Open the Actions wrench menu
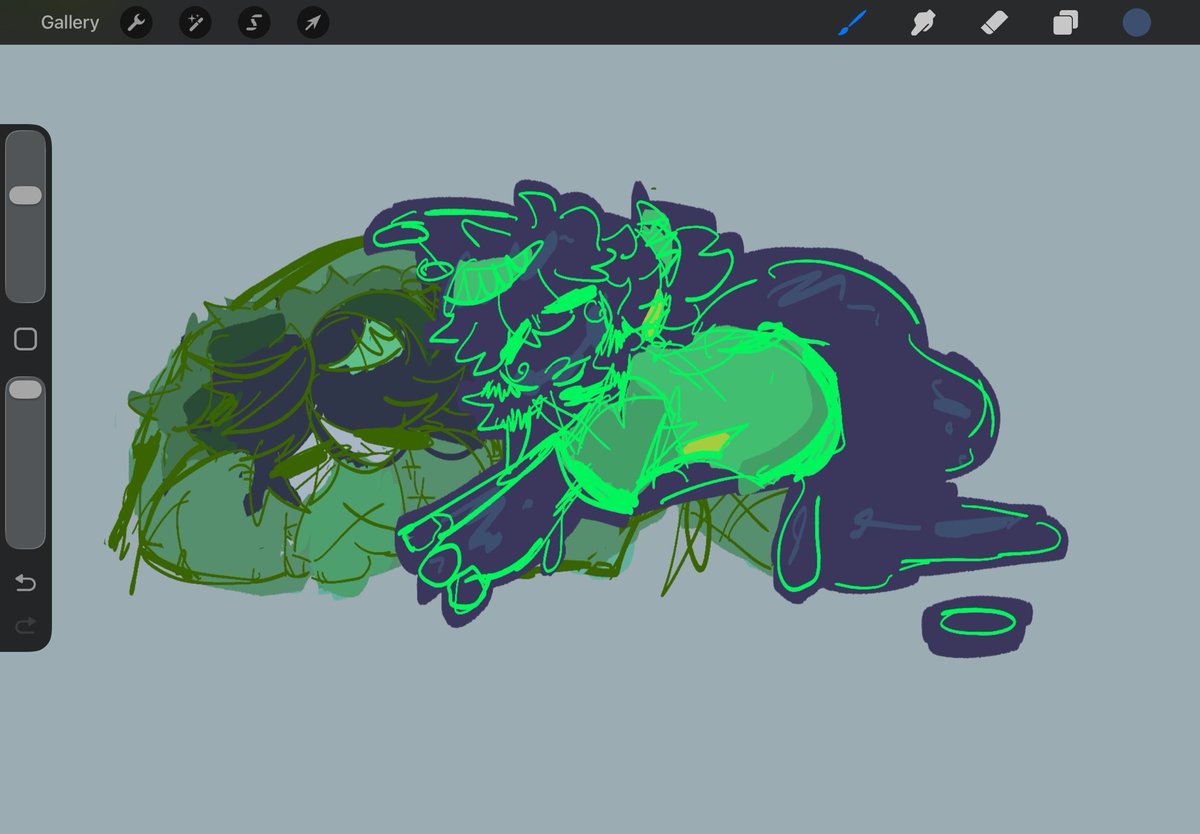Viewport: 1200px width, 834px height. coord(136,23)
